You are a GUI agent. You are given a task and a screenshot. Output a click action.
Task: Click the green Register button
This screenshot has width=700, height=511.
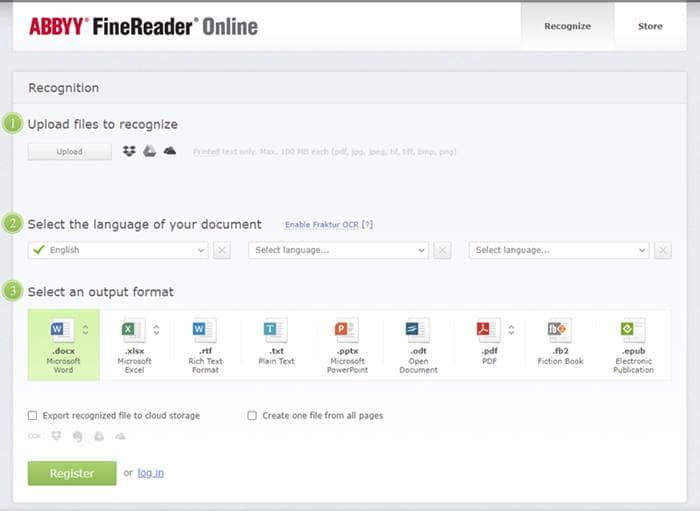72,473
